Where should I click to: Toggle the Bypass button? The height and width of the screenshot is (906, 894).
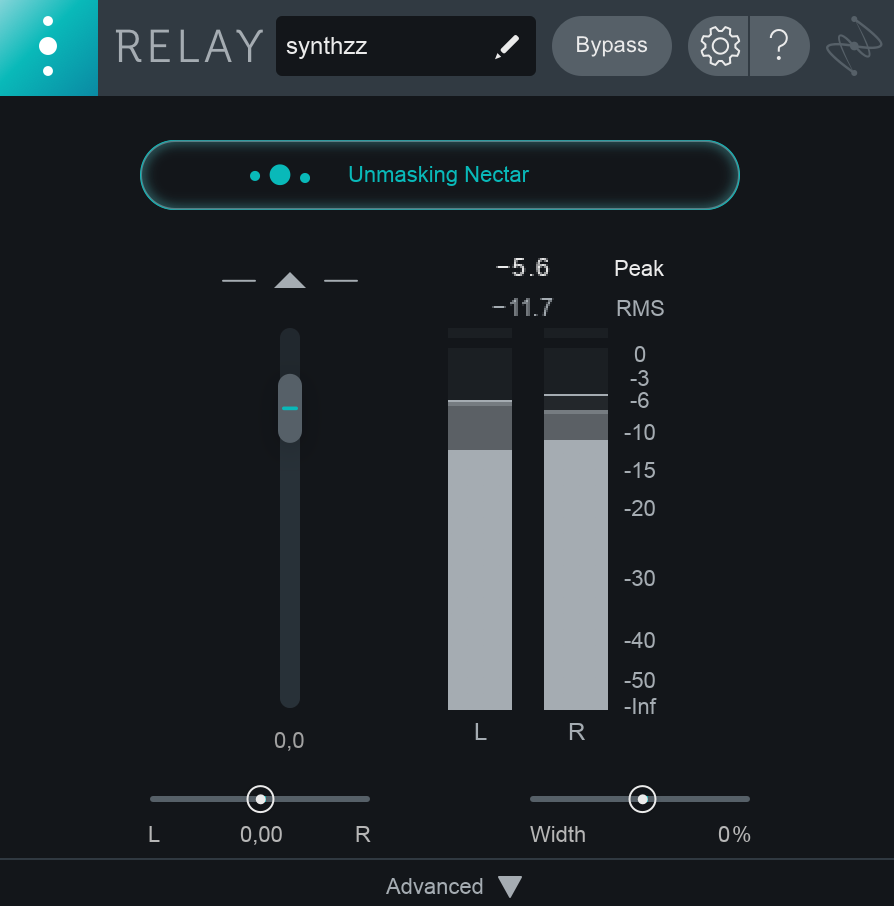click(611, 46)
